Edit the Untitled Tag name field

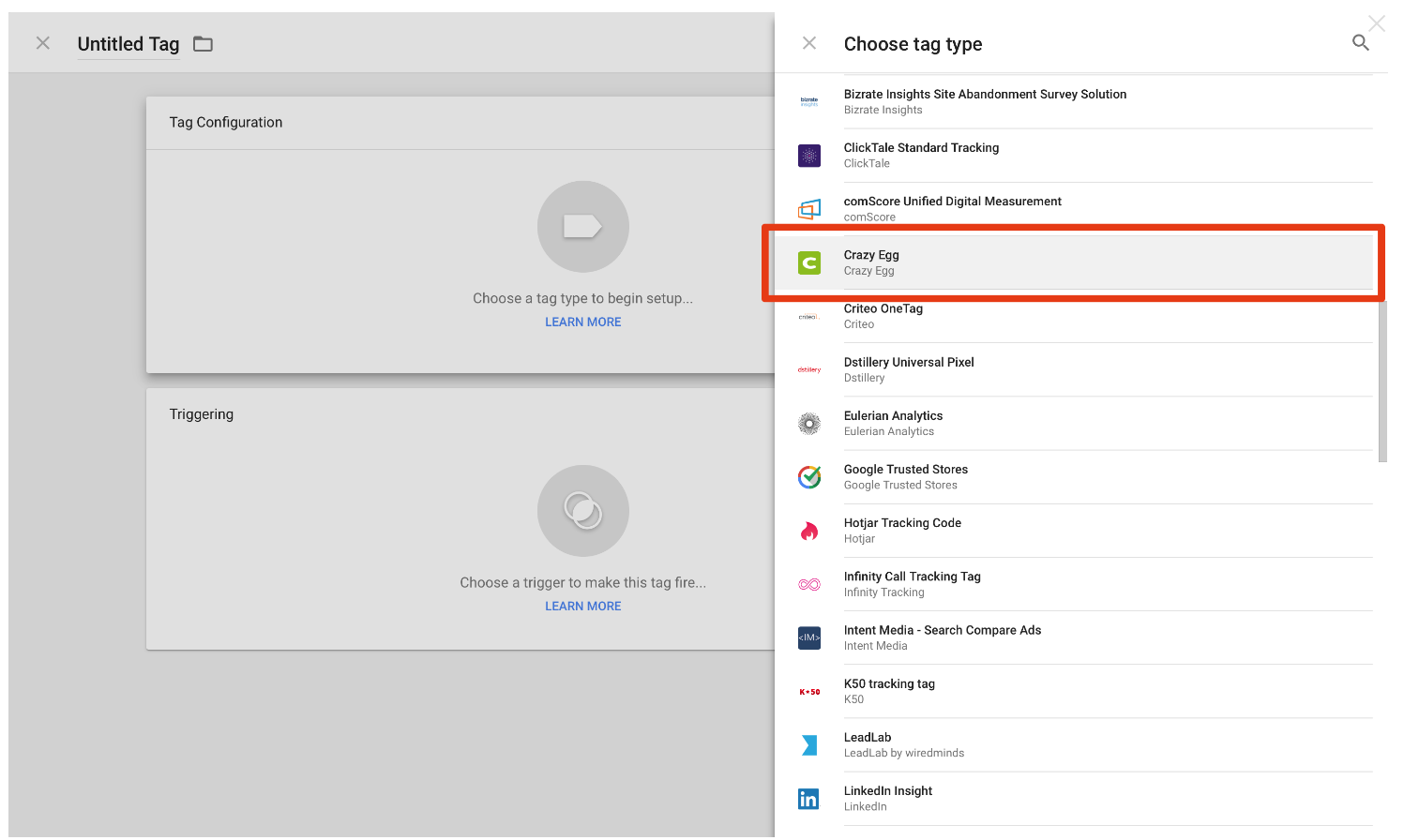click(128, 44)
